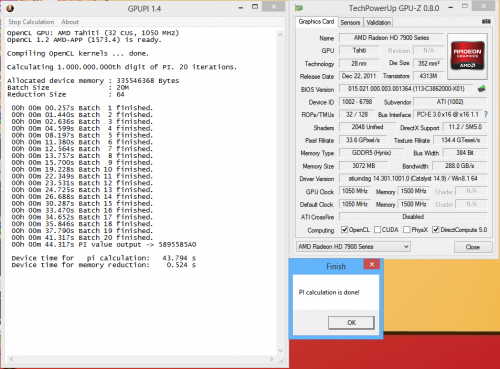Click the 'Batch 1 finished' line
Image resolution: width=500 pixels, height=369 pixels.
[82, 108]
